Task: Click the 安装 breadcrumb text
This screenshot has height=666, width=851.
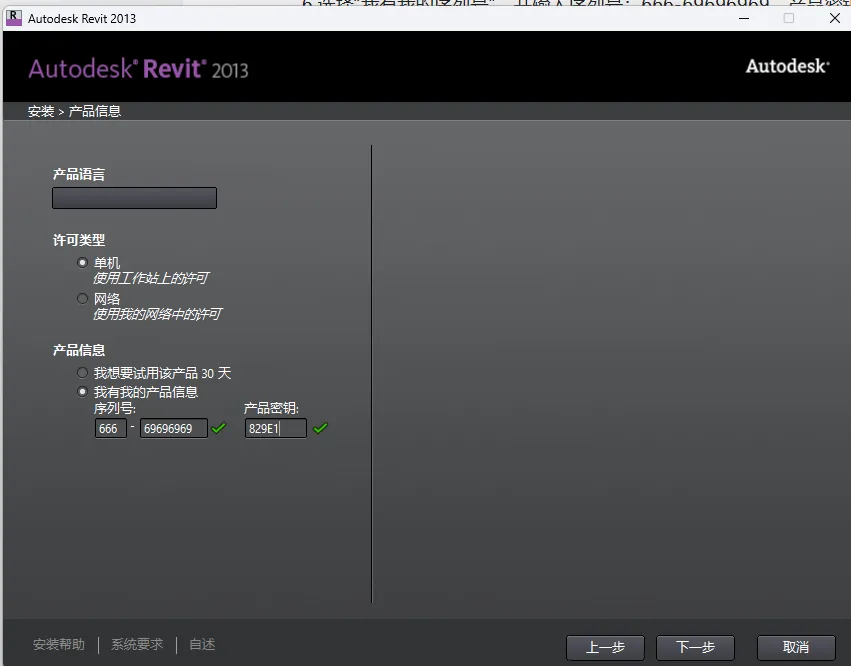Action: click(41, 111)
